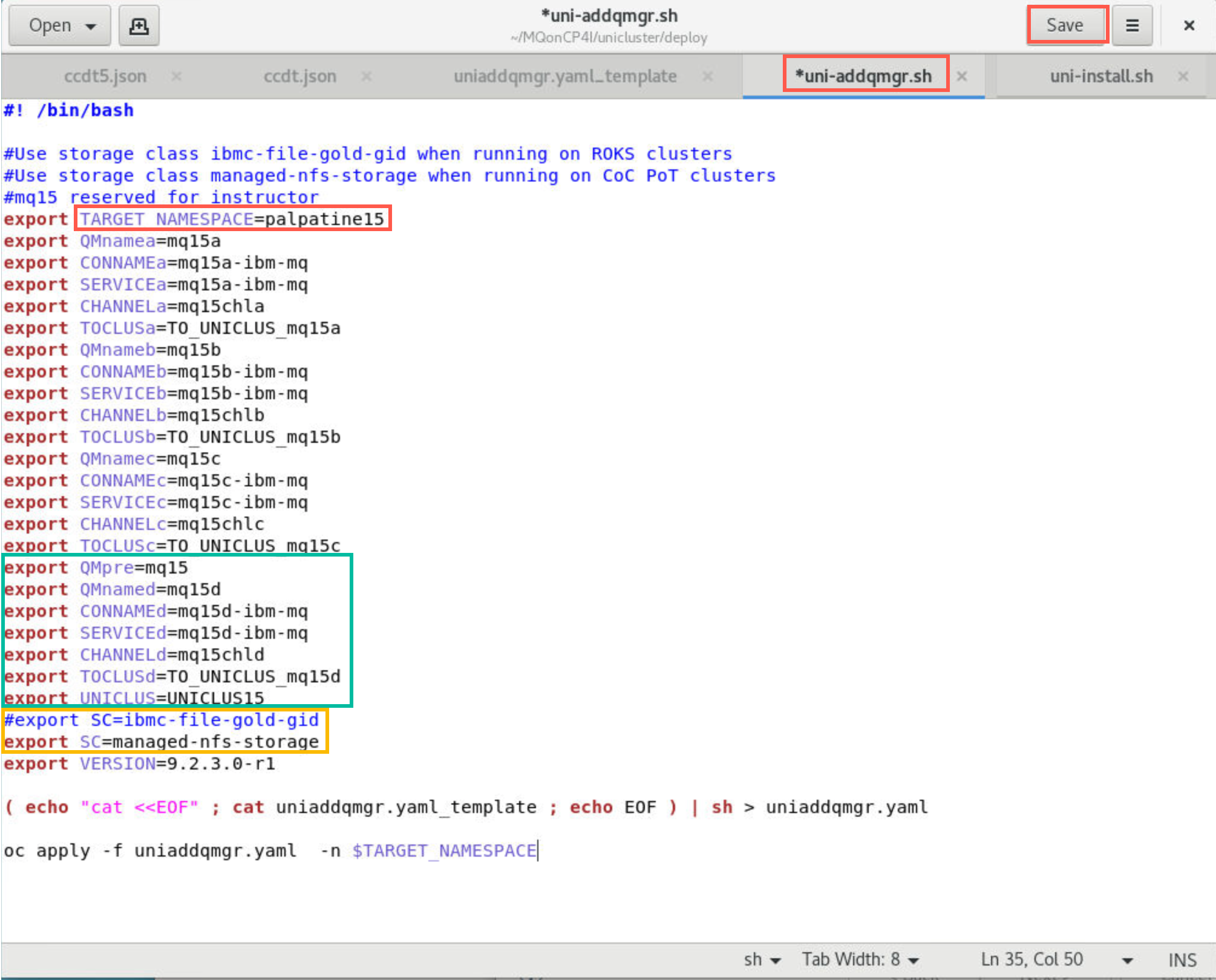Switch to the ccdt5.json tab
Screen dimensions: 1216x980
[105, 76]
